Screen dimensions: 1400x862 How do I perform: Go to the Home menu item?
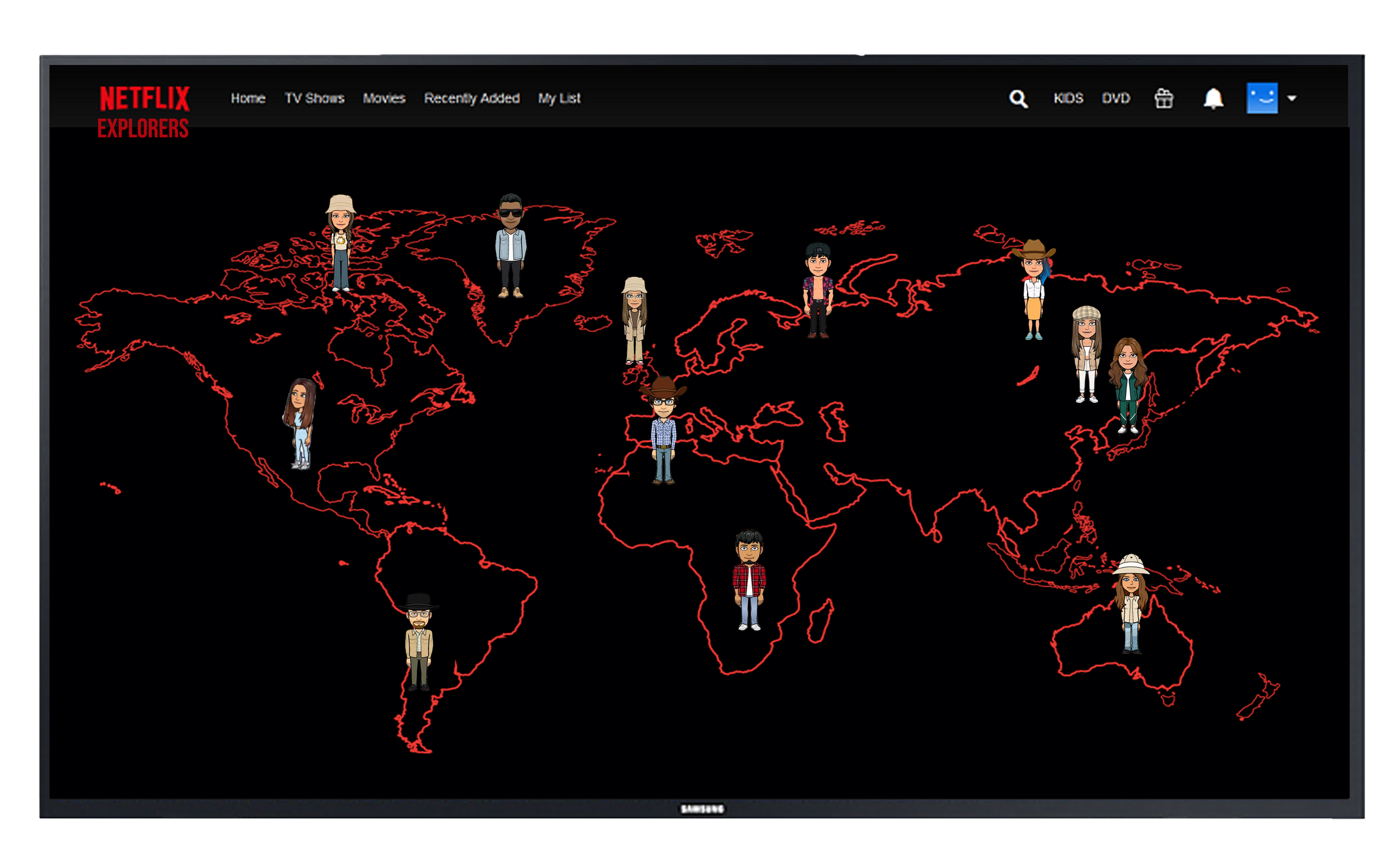pos(248,98)
